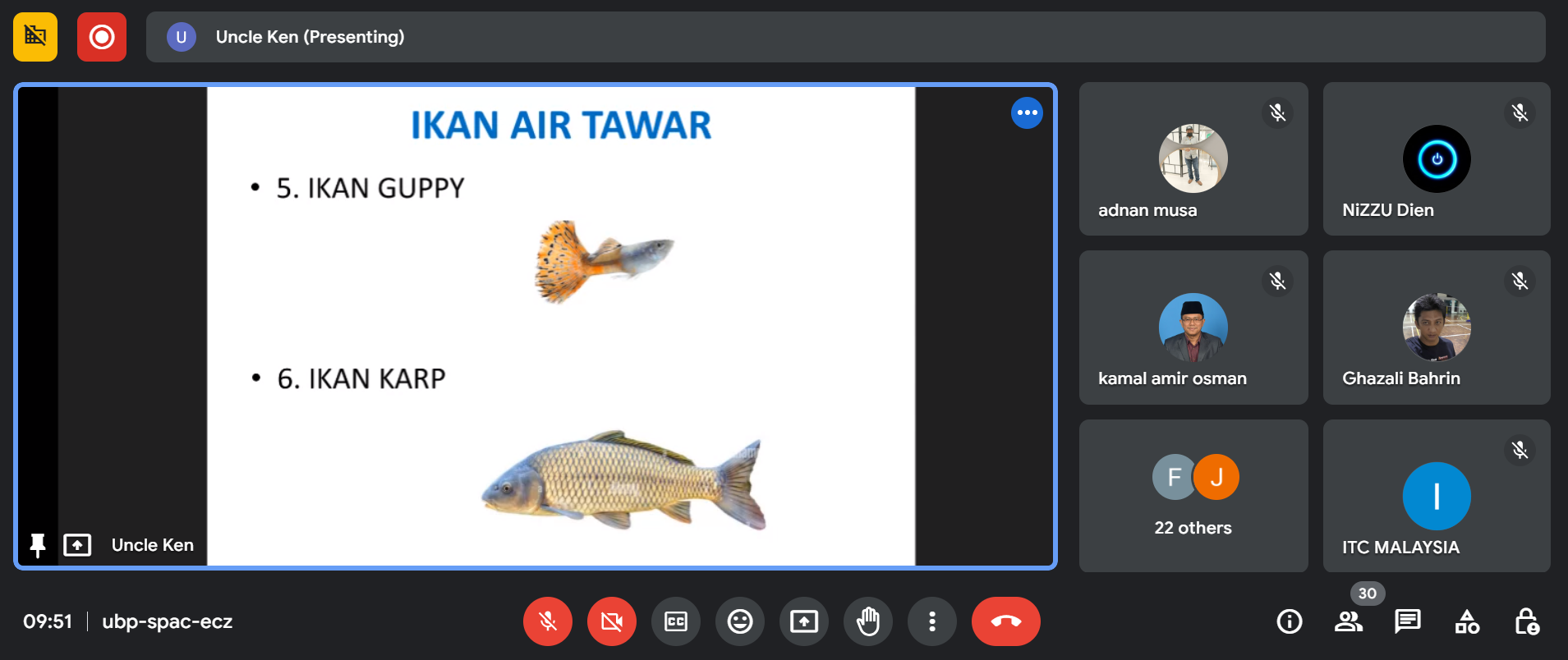1568x660 pixels.
Task: Select the NiZZU Dien participant tile
Action: pyautogui.click(x=1437, y=158)
